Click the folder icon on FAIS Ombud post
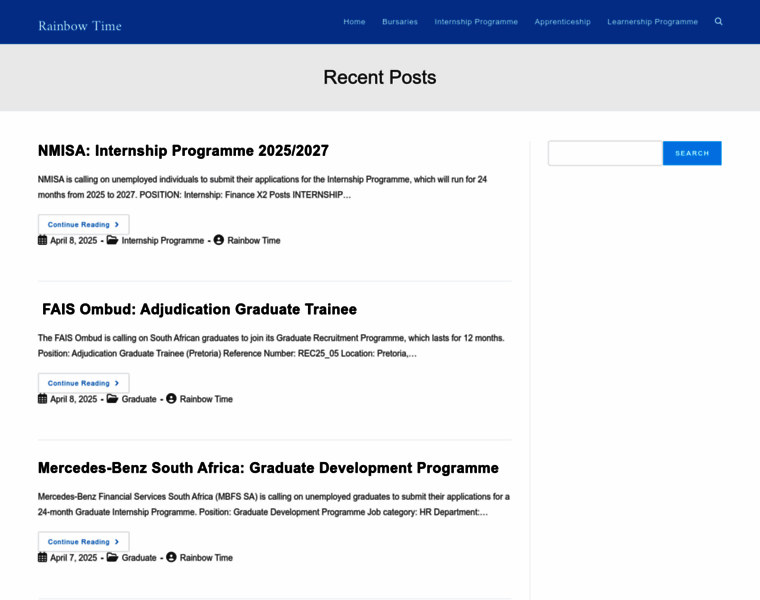This screenshot has width=760, height=600. [x=112, y=398]
